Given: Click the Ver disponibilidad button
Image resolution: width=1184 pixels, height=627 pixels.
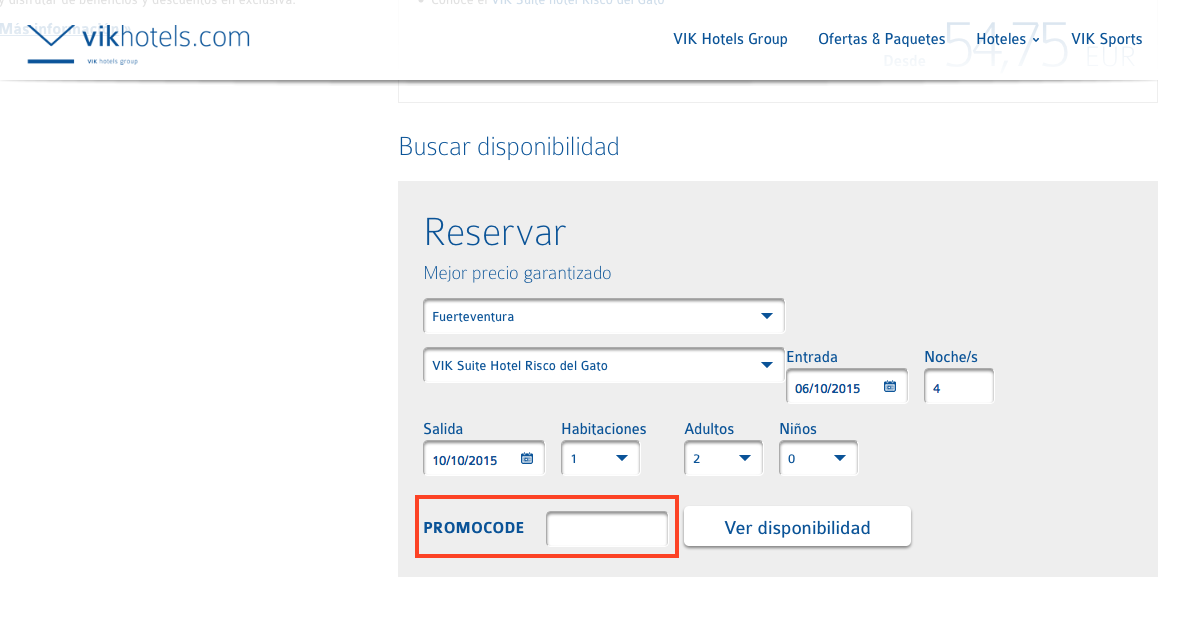Looking at the screenshot, I should click(x=797, y=527).
